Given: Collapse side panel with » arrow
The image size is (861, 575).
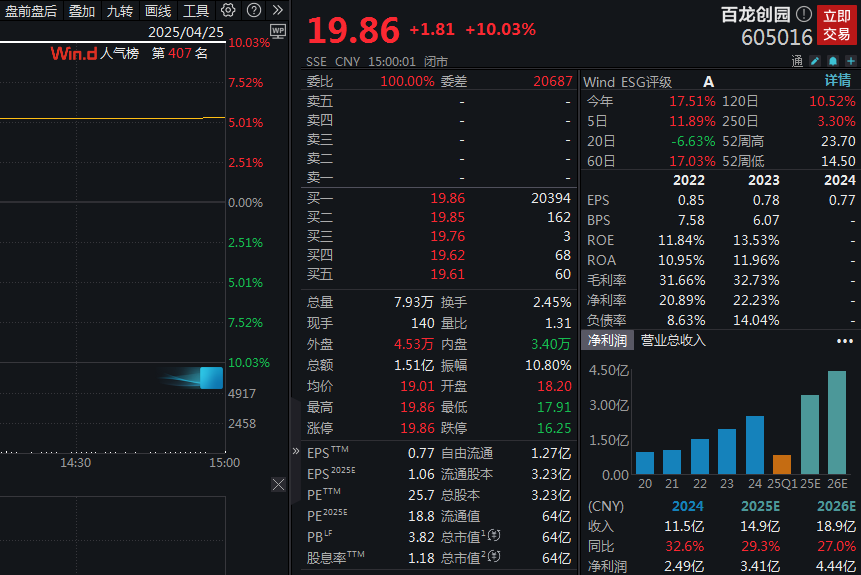Looking at the screenshot, I should coord(295,451).
